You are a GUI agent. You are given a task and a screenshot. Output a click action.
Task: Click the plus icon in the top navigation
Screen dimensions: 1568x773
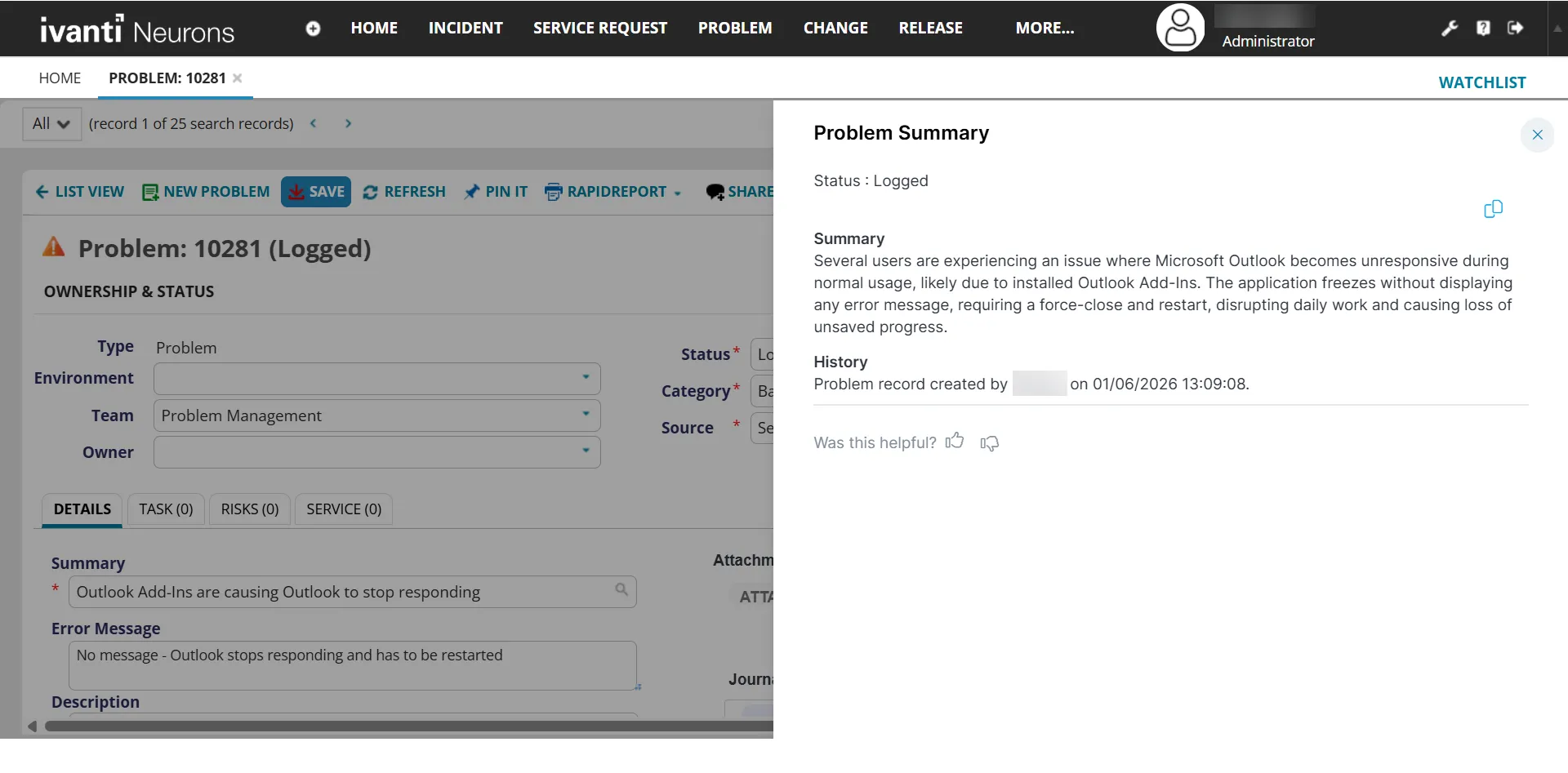click(313, 29)
